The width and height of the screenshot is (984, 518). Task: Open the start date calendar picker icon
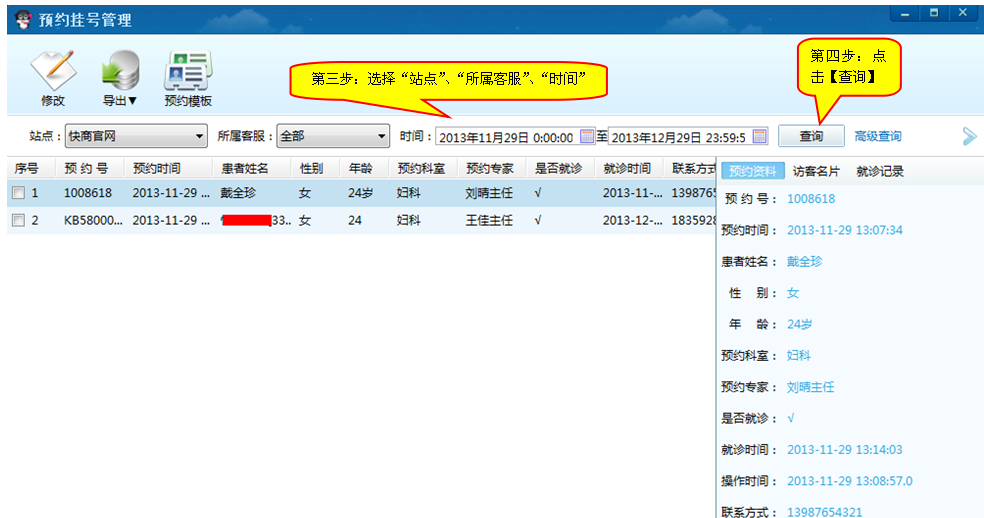[587, 136]
